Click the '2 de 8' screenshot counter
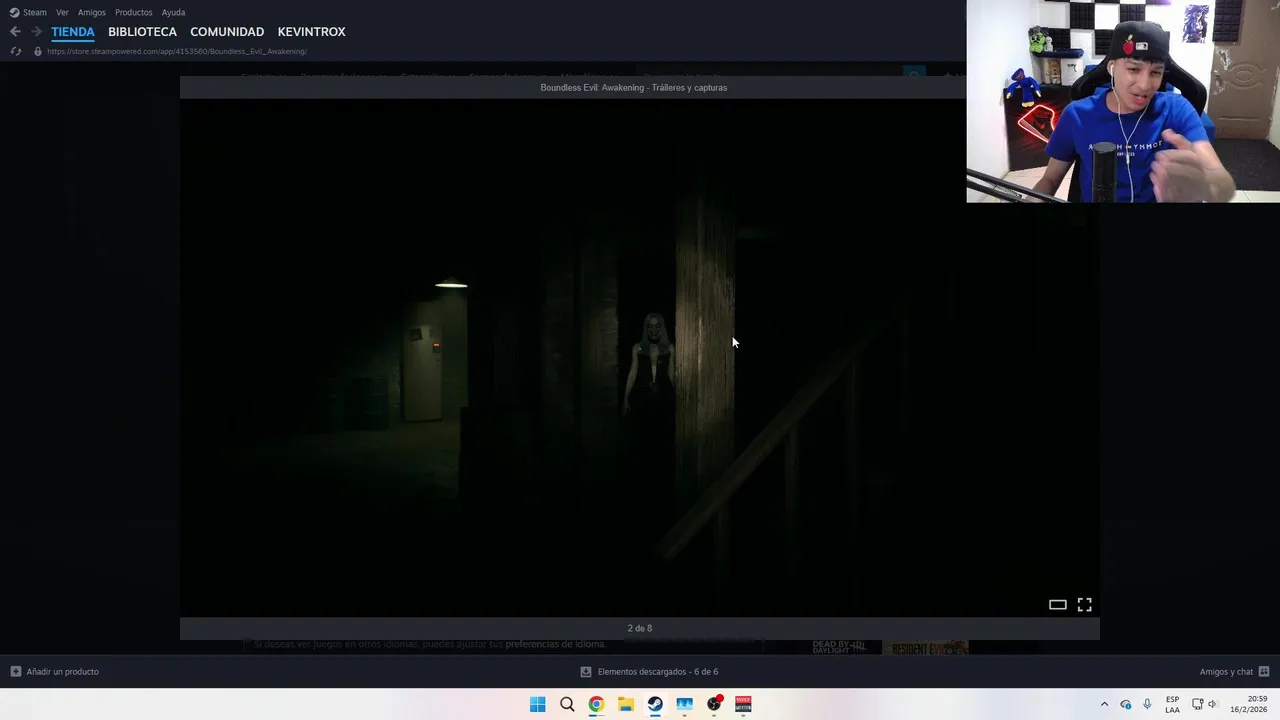1280x720 pixels. 640,628
